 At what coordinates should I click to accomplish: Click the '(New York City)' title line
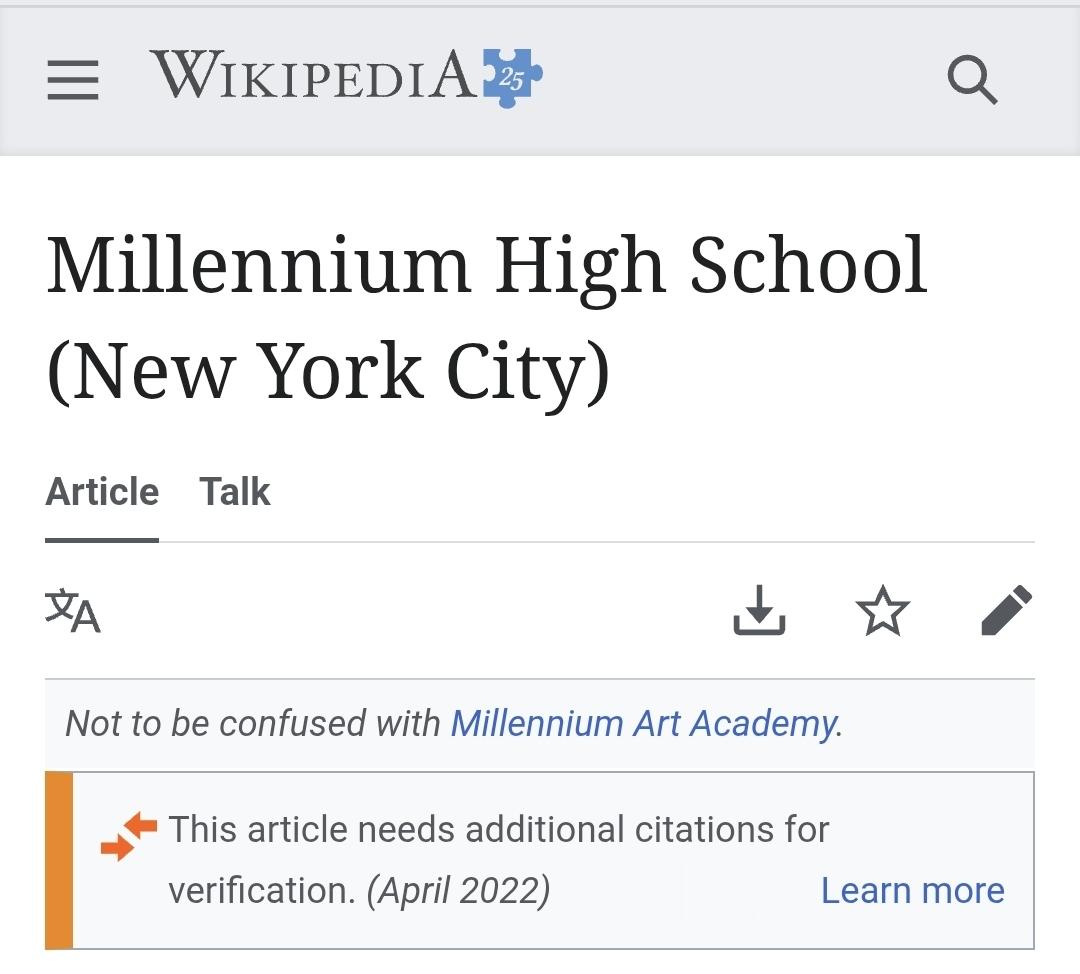(x=328, y=372)
